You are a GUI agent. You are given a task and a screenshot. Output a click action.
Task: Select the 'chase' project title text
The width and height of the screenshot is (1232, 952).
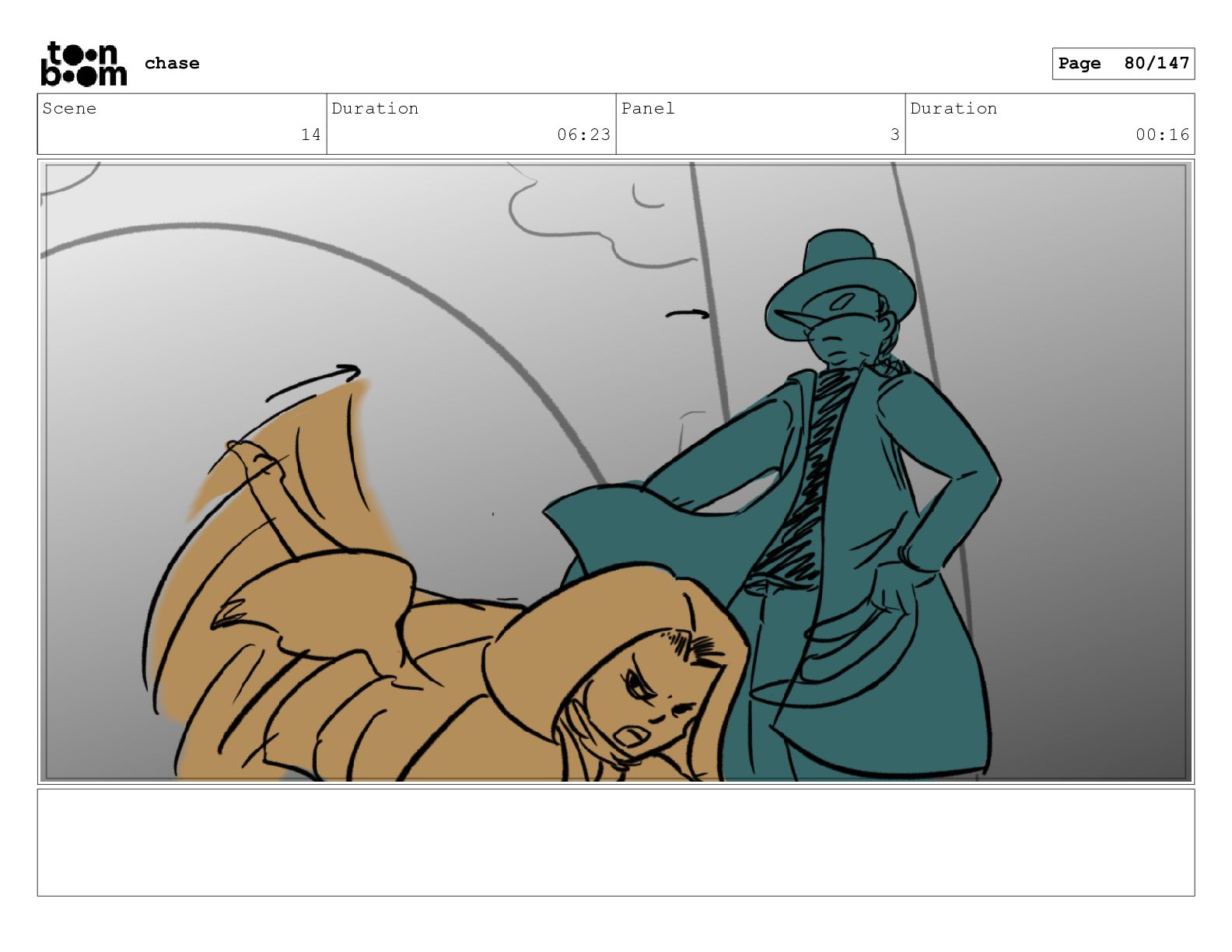(x=172, y=63)
